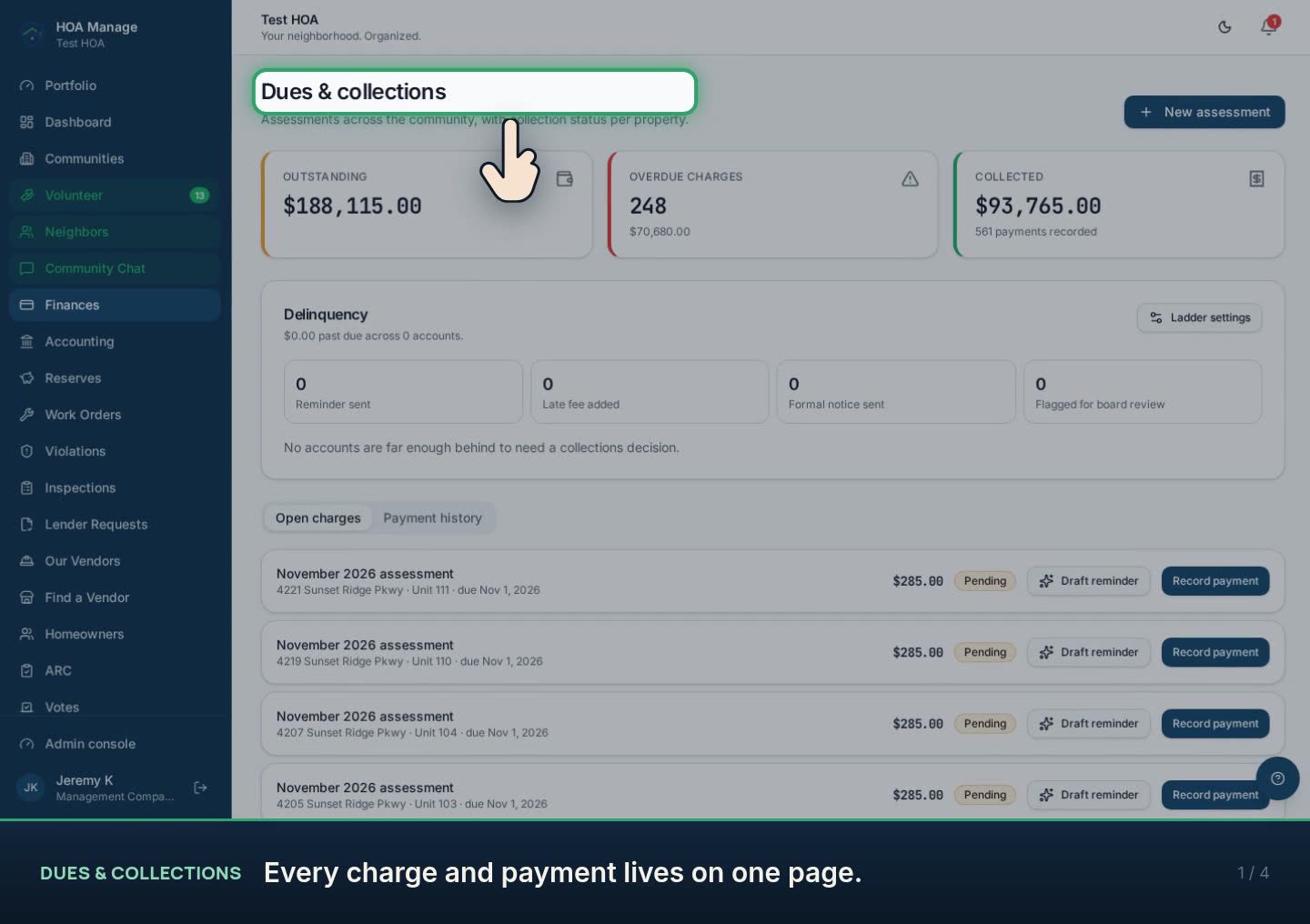Click the Formal notice sent card
The height and width of the screenshot is (924, 1310).
point(896,392)
